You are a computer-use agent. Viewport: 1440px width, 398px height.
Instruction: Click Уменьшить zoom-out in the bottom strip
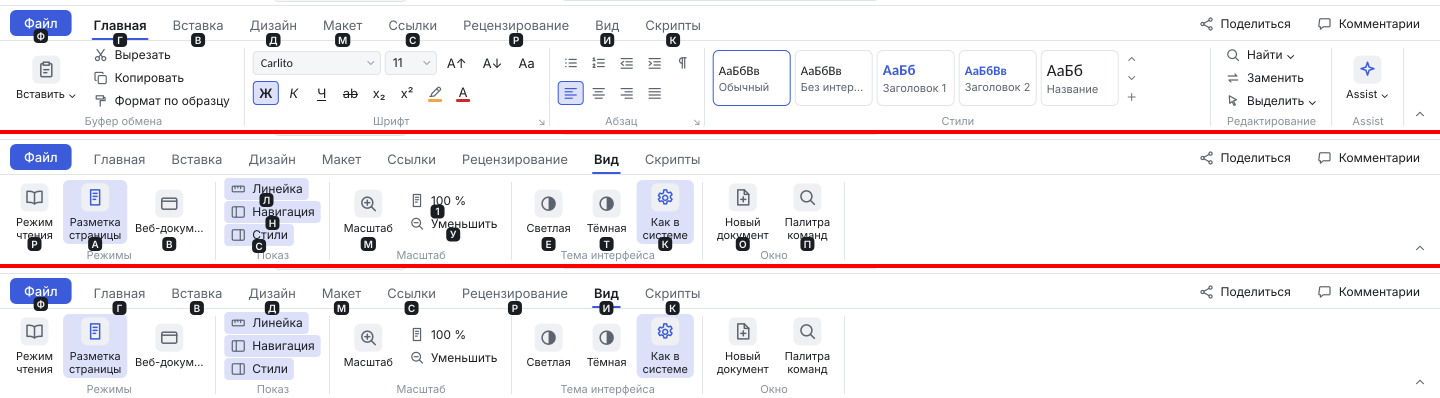pos(454,358)
